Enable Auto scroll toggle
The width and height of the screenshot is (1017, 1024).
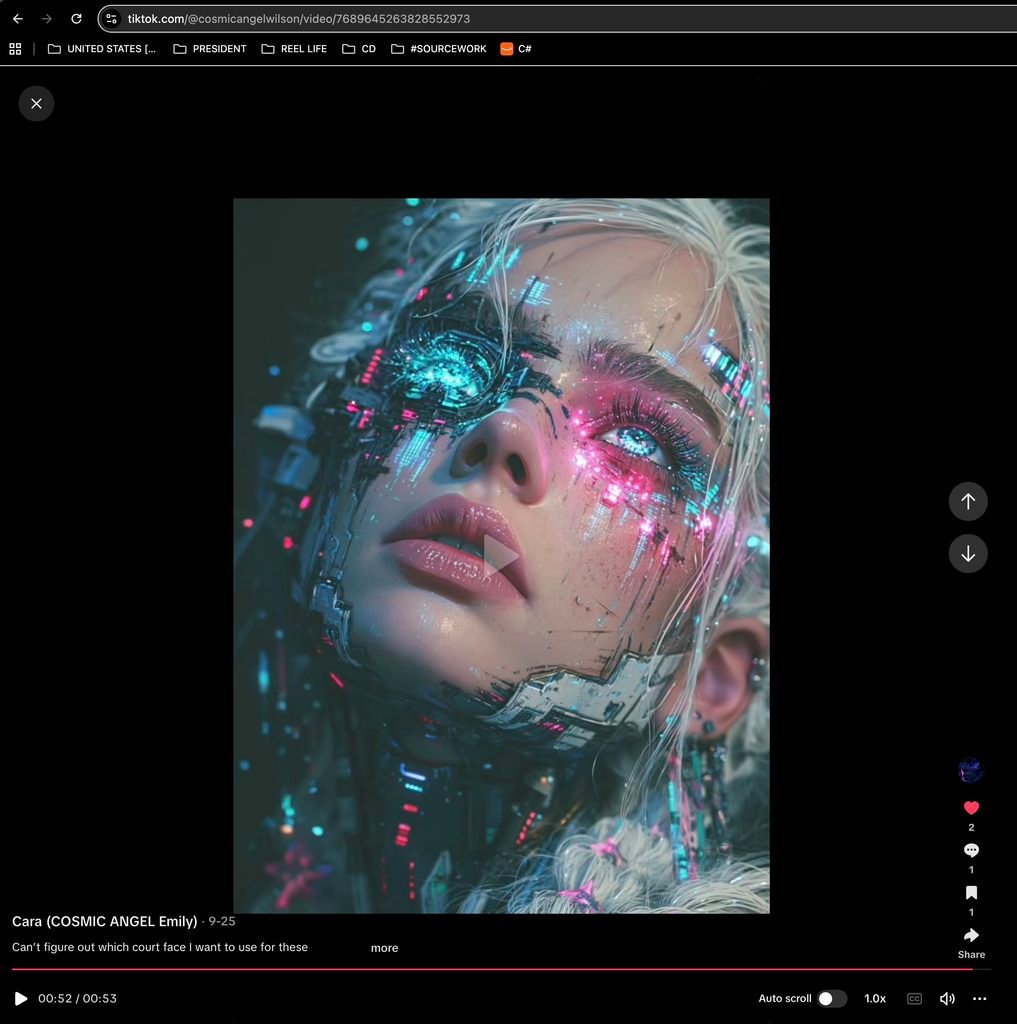coord(831,999)
